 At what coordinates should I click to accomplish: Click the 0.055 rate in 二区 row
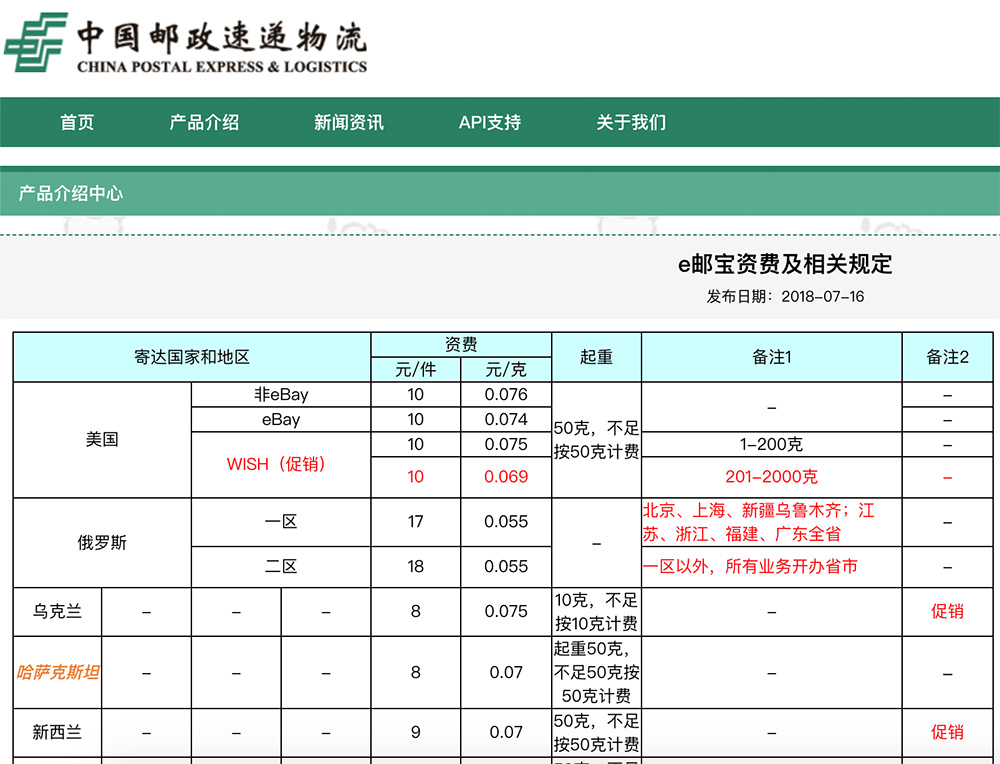click(x=506, y=567)
